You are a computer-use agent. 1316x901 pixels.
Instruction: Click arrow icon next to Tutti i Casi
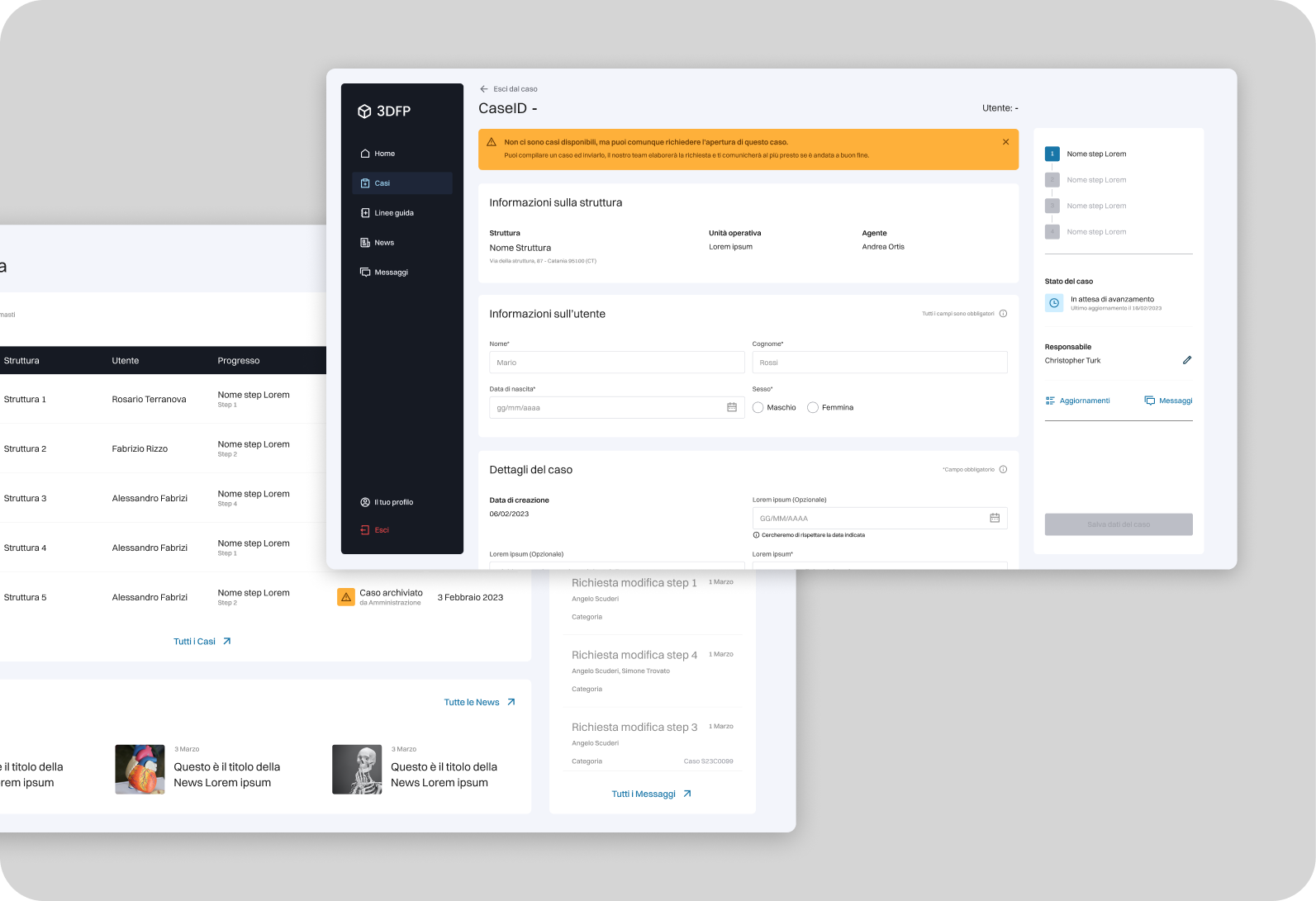click(226, 642)
